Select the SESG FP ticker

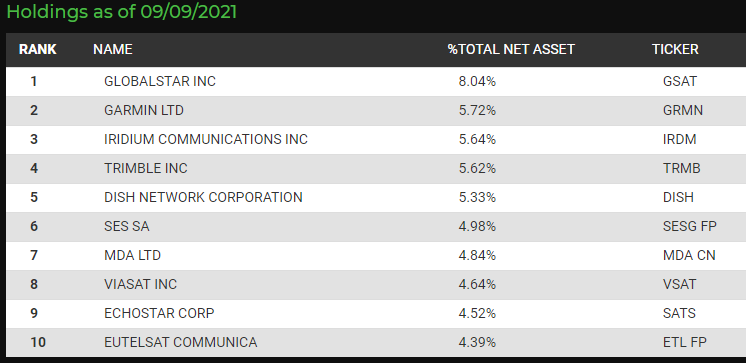click(x=689, y=226)
